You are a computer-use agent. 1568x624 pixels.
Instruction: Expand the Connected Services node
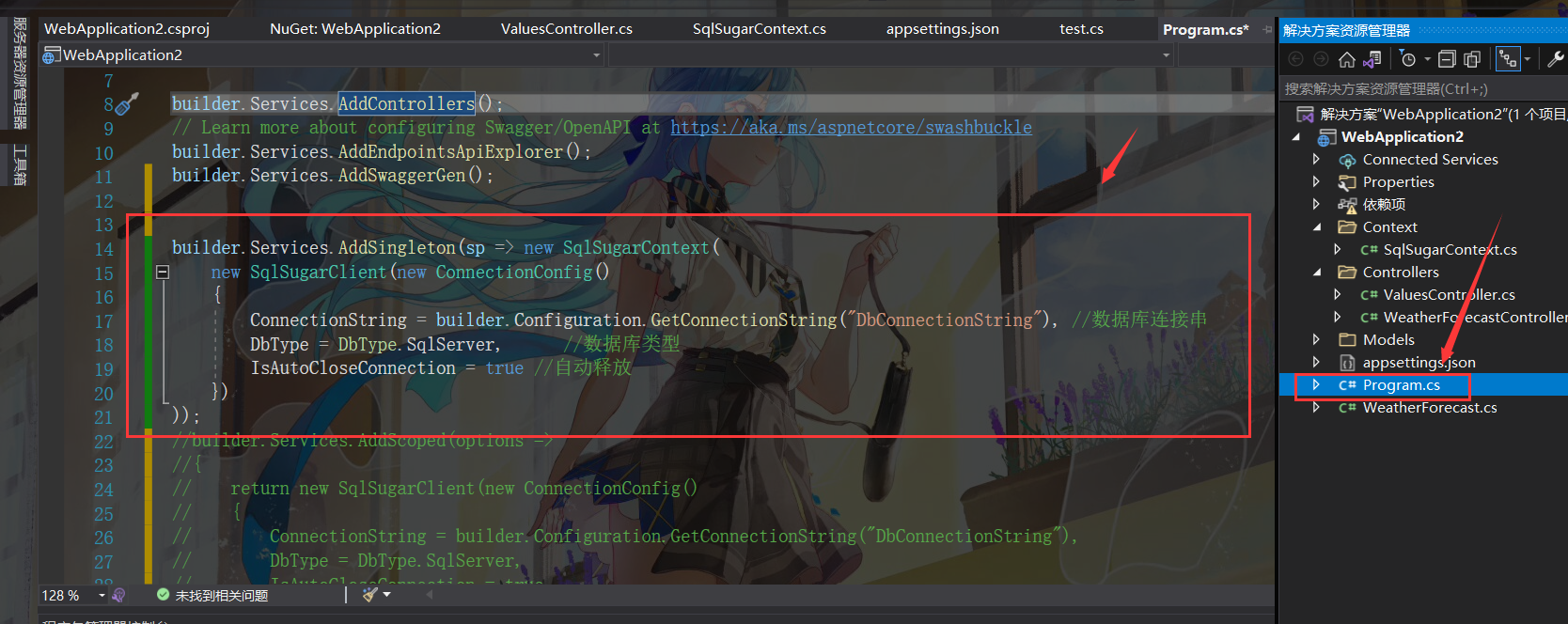pos(1317,159)
